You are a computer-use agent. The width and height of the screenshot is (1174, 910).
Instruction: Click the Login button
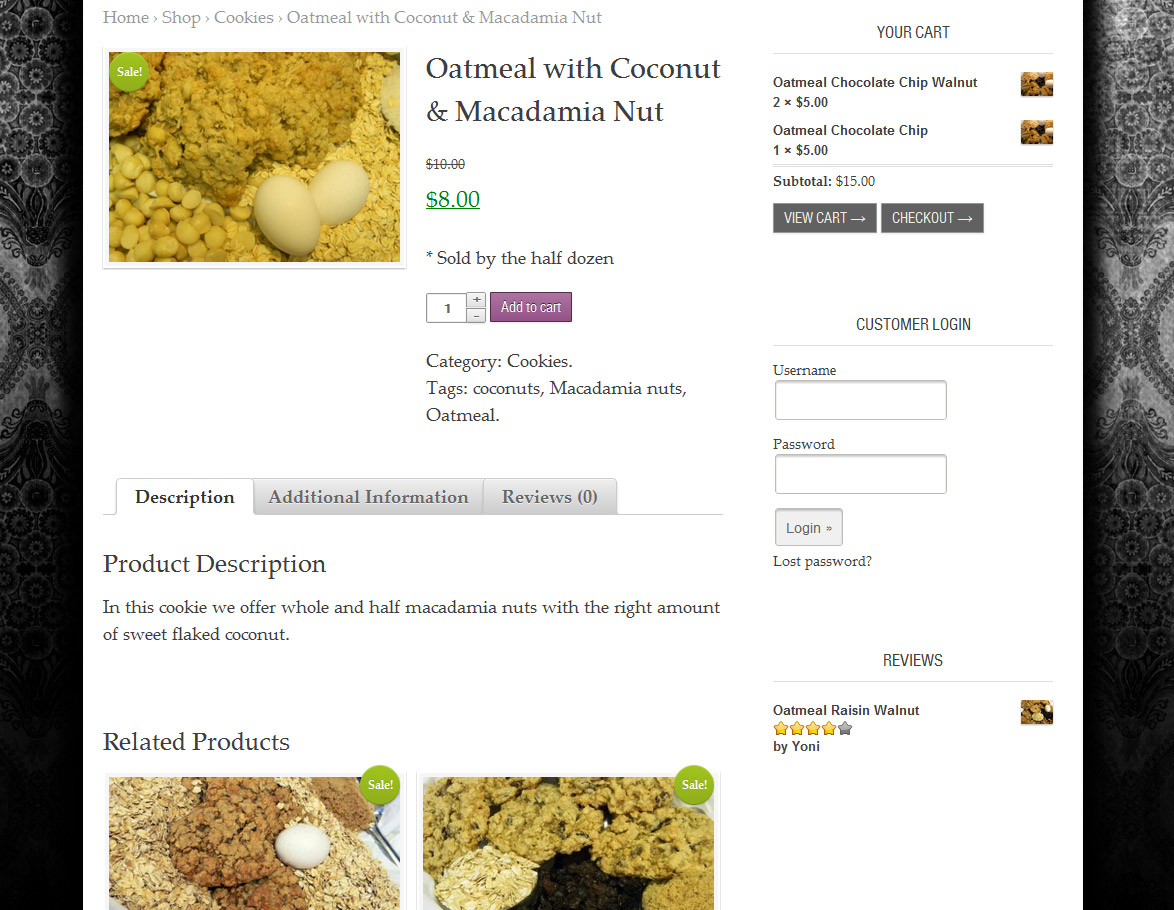(808, 528)
